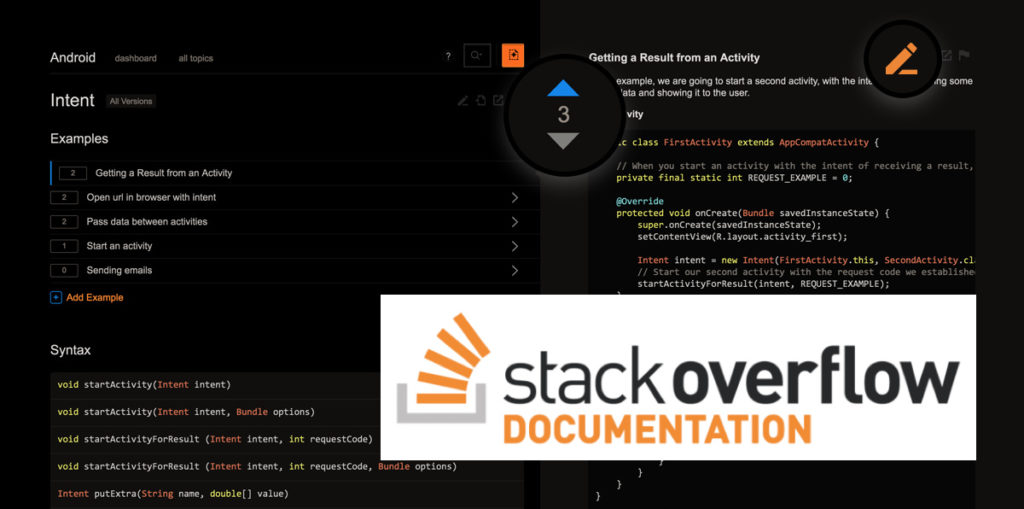Screen dimensions: 1024x509
Task: Open the dashboard nav link
Action: pyautogui.click(x=136, y=58)
